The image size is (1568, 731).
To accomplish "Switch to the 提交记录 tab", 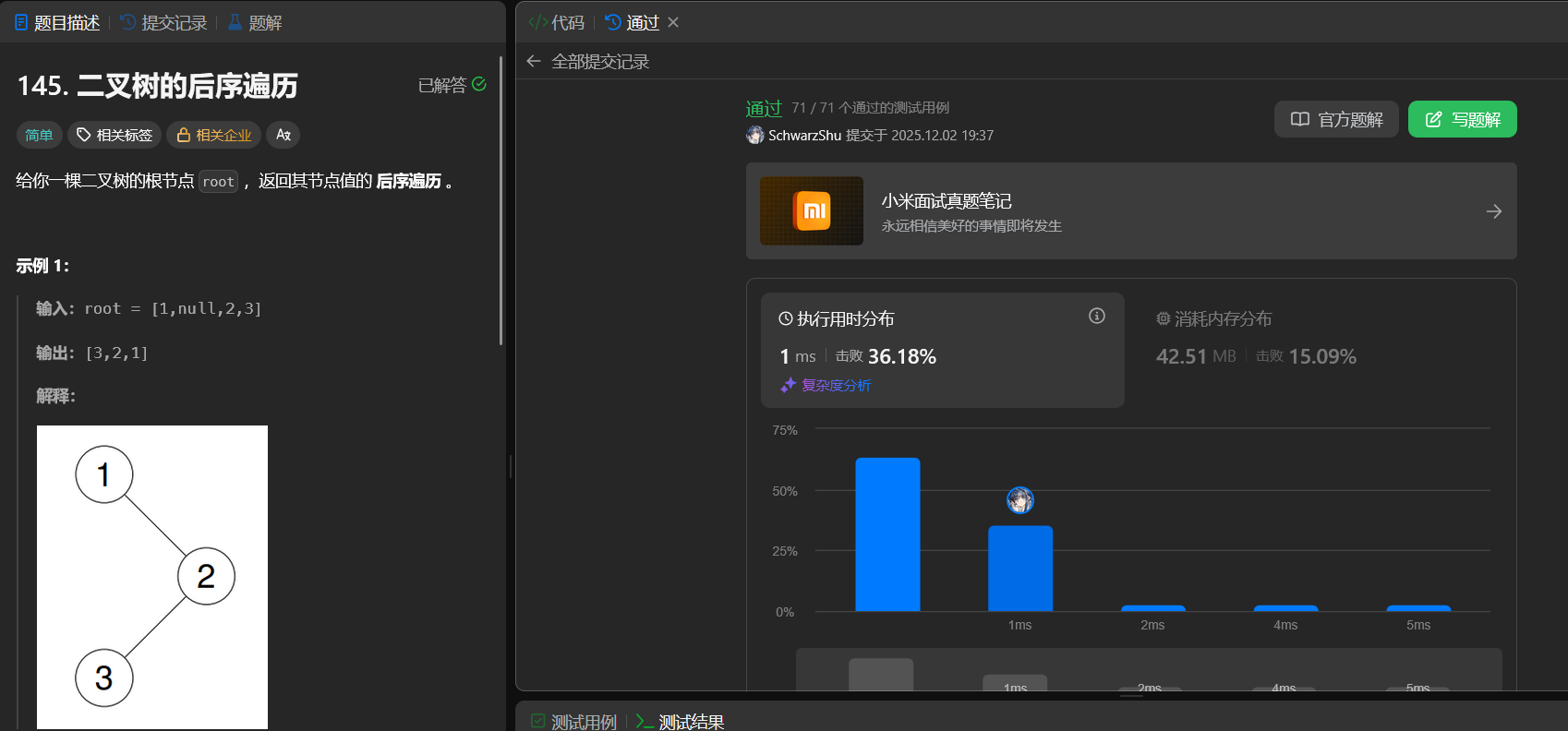I will click(164, 22).
